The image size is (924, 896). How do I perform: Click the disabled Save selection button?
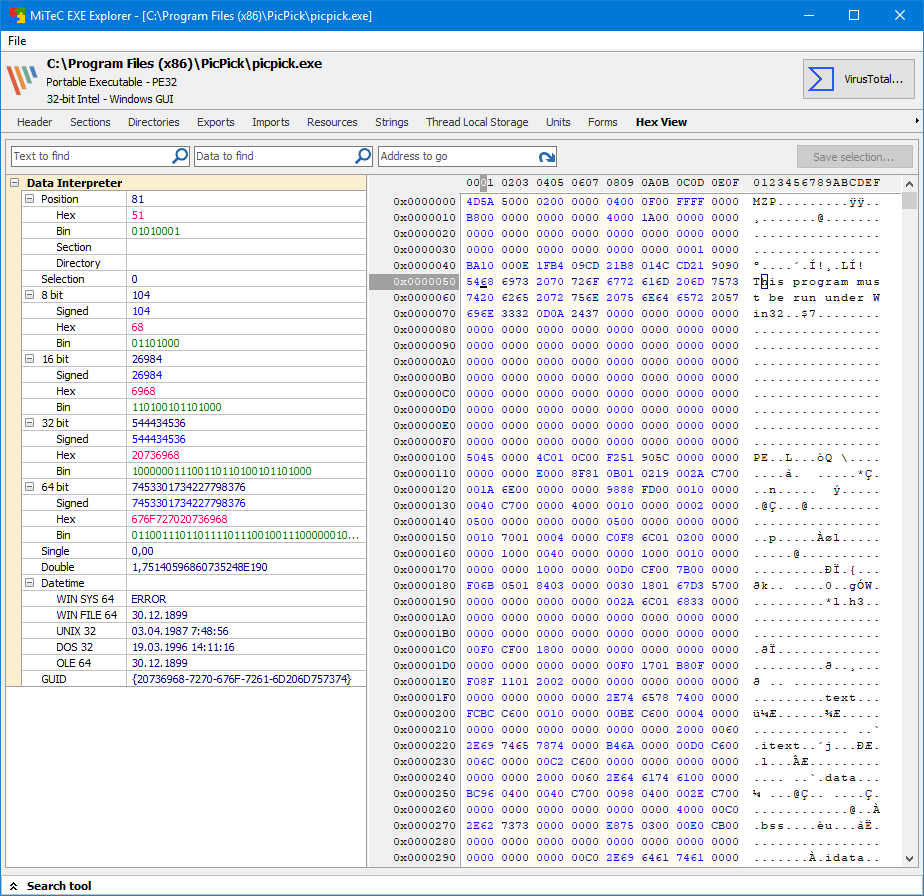pyautogui.click(x=854, y=157)
